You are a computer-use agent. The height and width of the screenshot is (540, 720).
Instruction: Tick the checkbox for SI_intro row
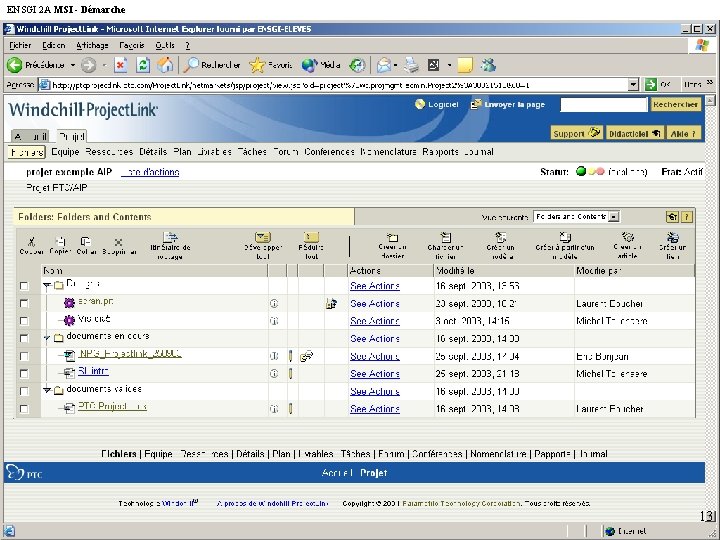tap(24, 374)
